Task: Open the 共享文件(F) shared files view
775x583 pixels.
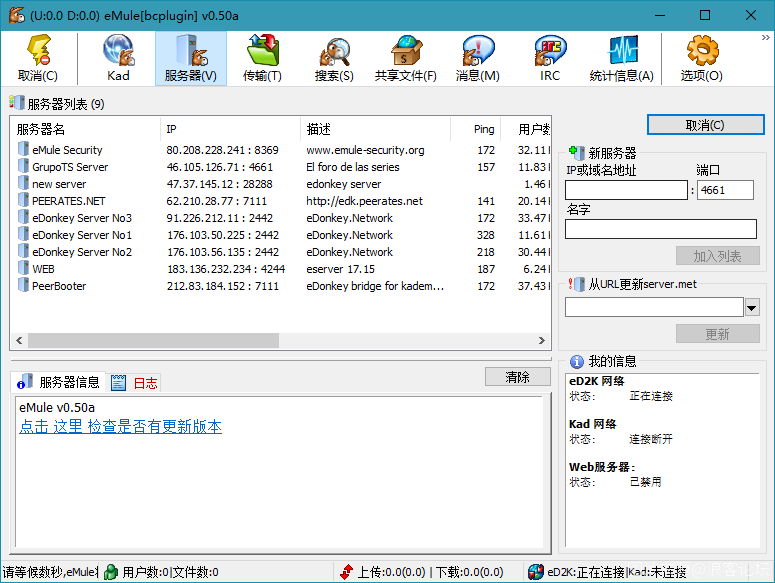Action: coord(406,58)
